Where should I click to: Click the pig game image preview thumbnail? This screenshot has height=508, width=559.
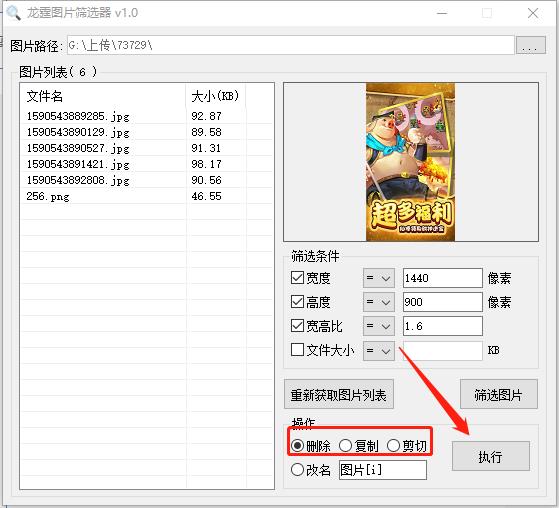(410, 162)
